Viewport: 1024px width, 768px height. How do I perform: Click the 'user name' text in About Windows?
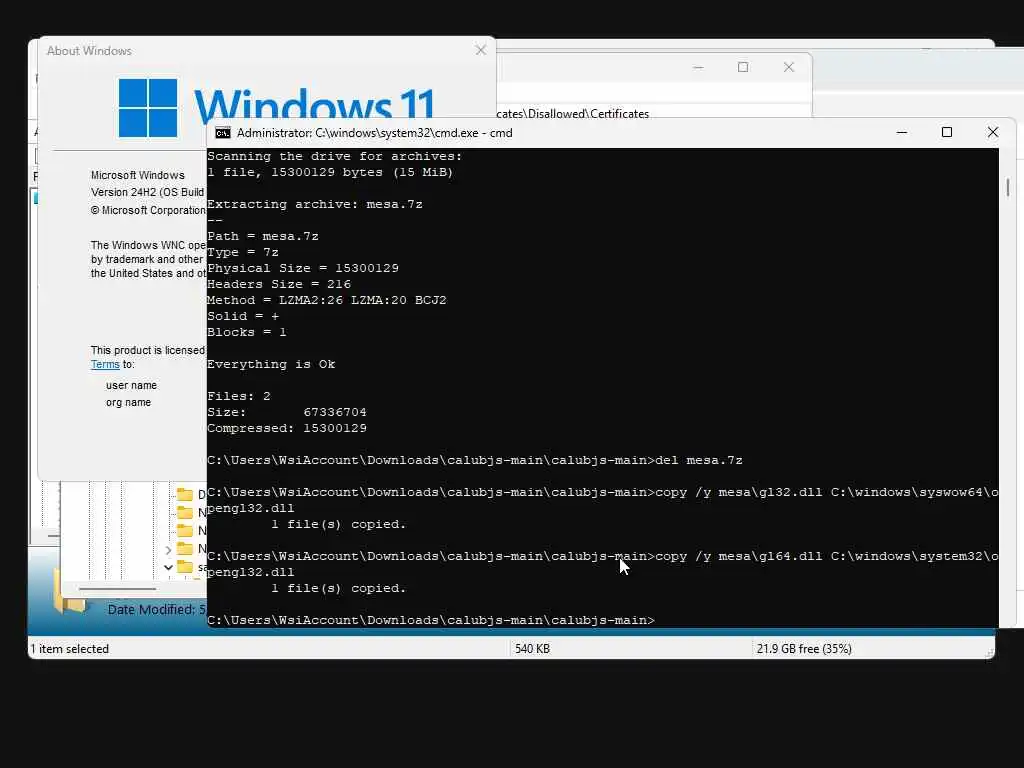click(x=131, y=385)
